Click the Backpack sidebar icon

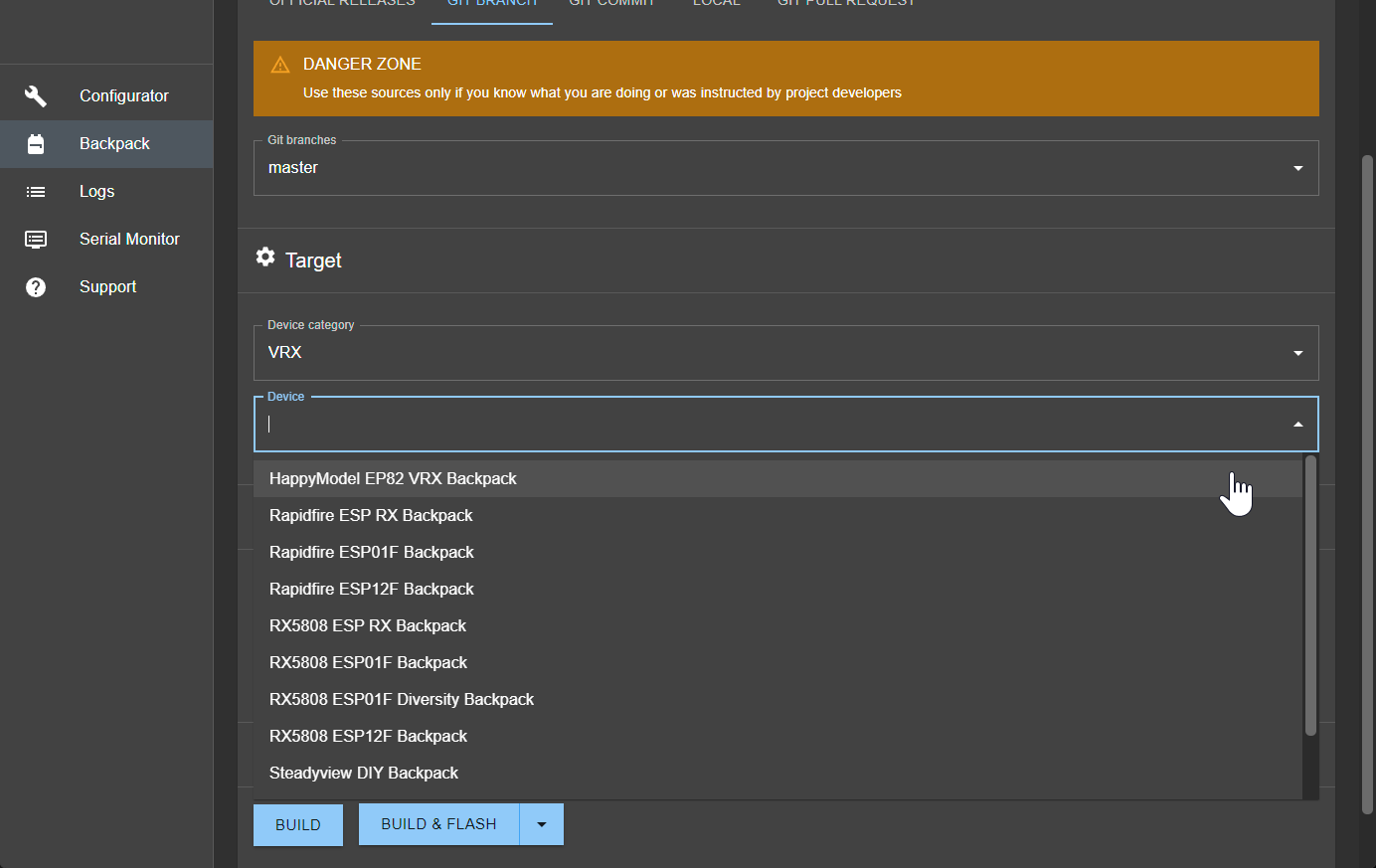coord(35,143)
